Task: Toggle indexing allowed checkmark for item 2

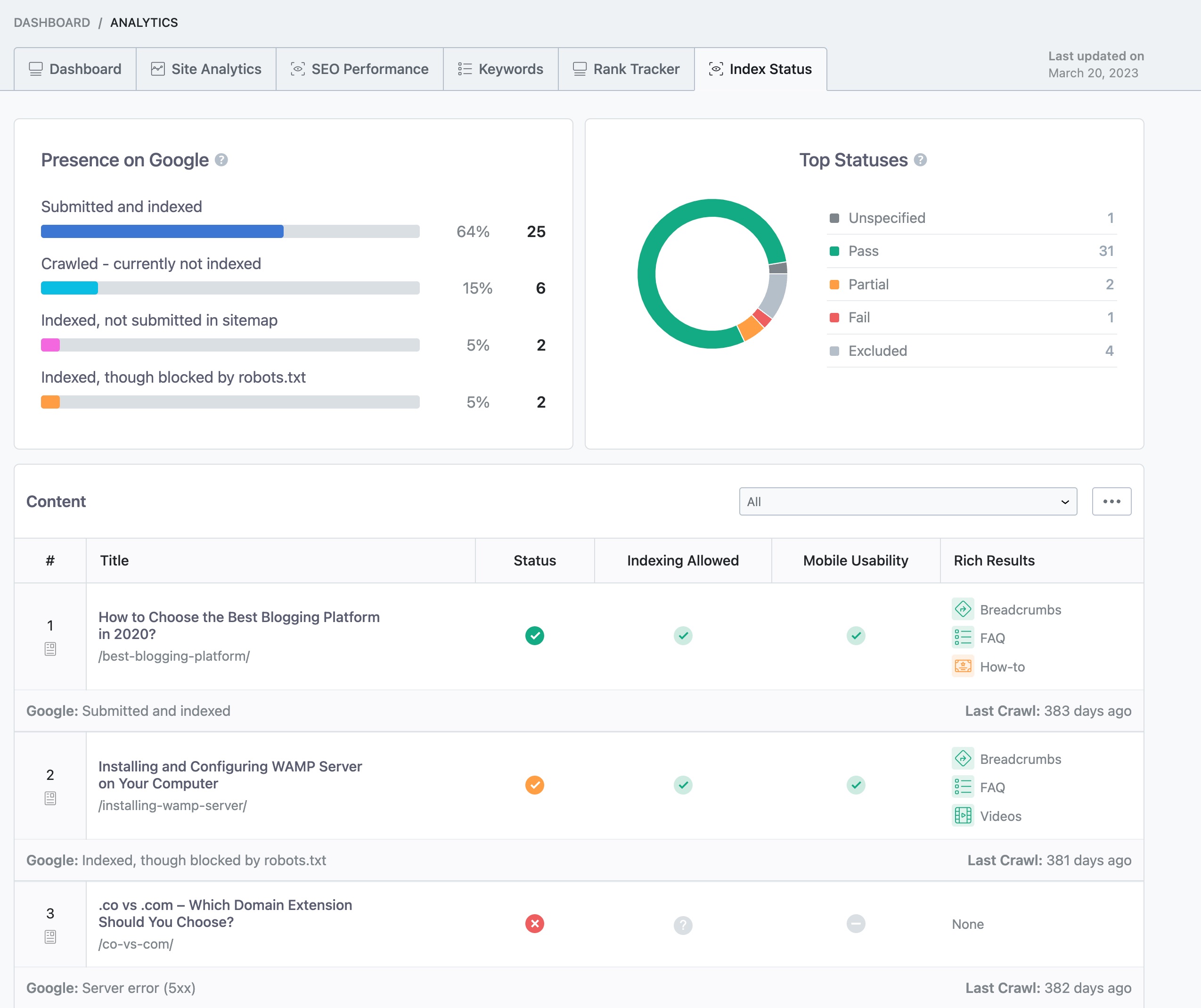Action: (x=683, y=785)
